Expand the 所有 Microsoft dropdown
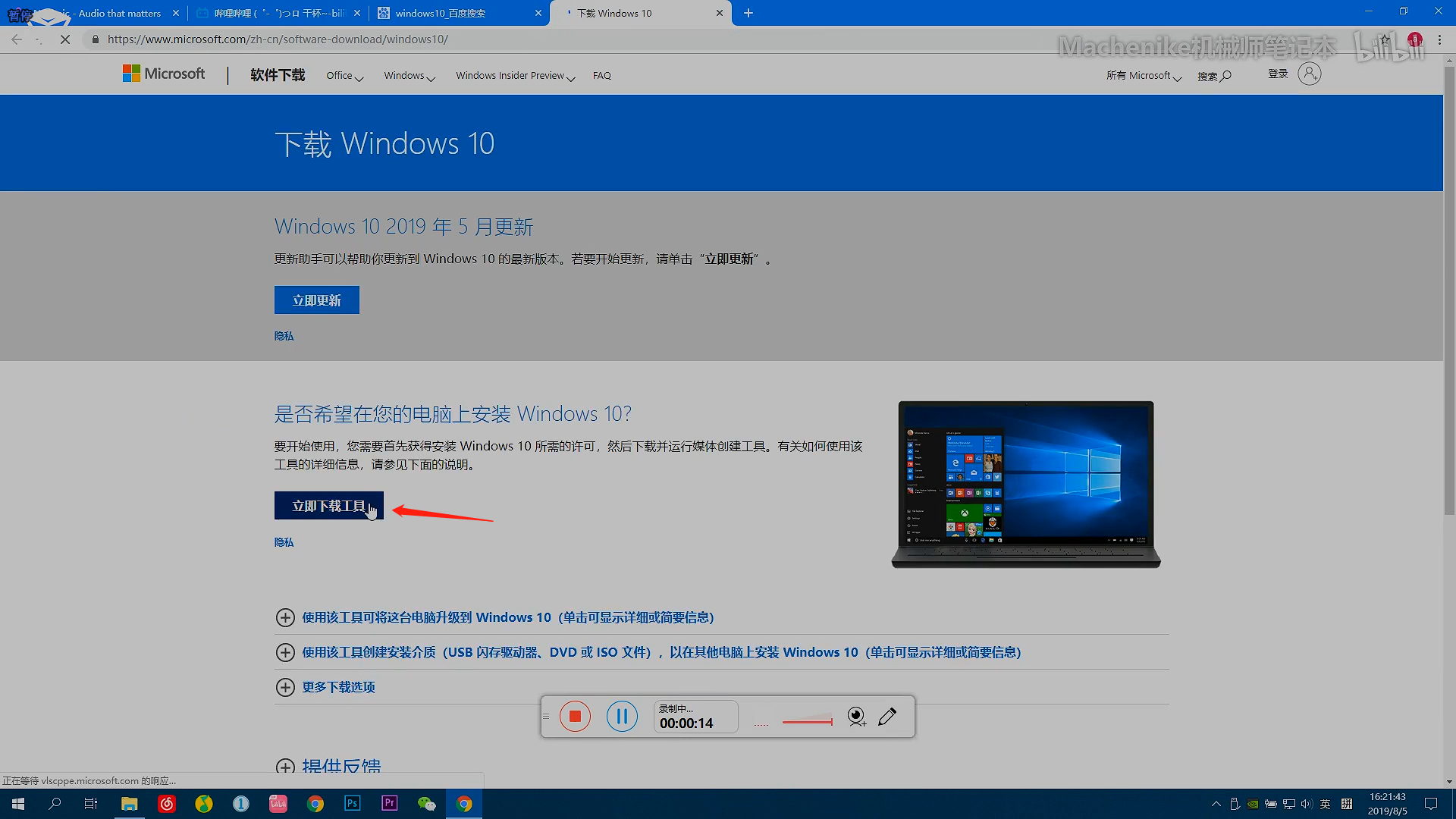1456x819 pixels. coord(1144,76)
